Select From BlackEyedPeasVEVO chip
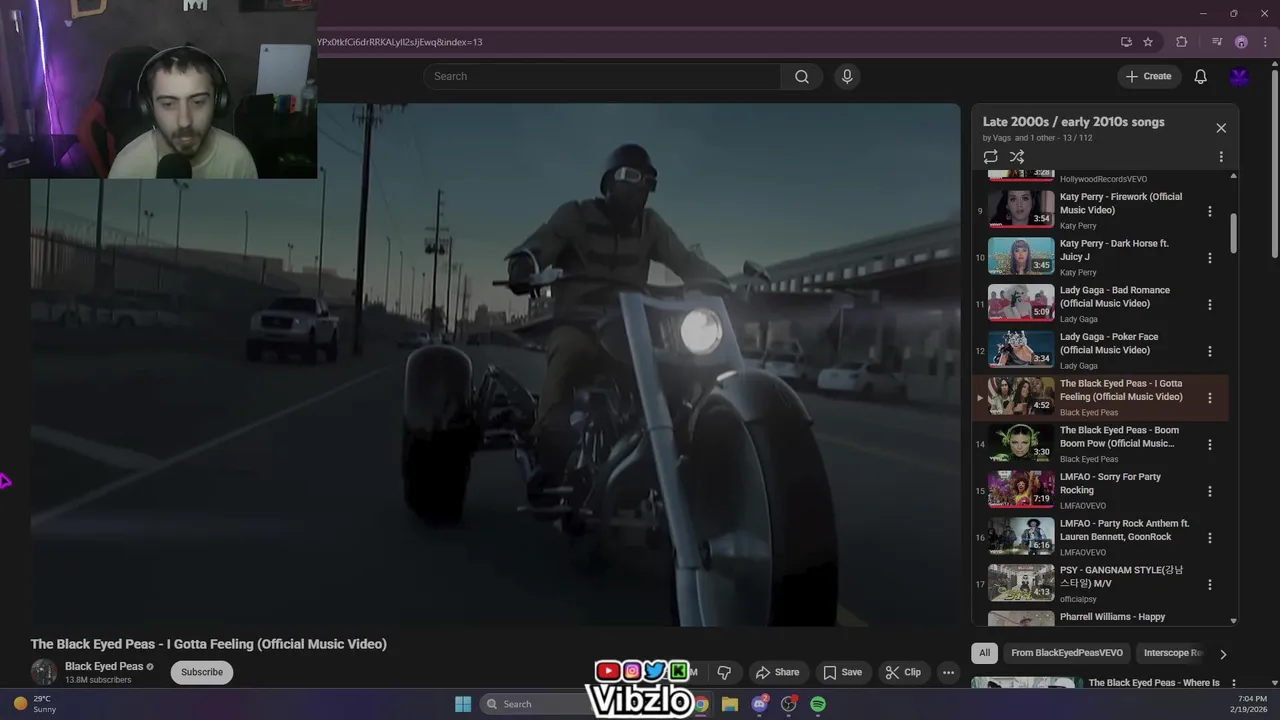This screenshot has width=1280, height=720. click(1067, 653)
